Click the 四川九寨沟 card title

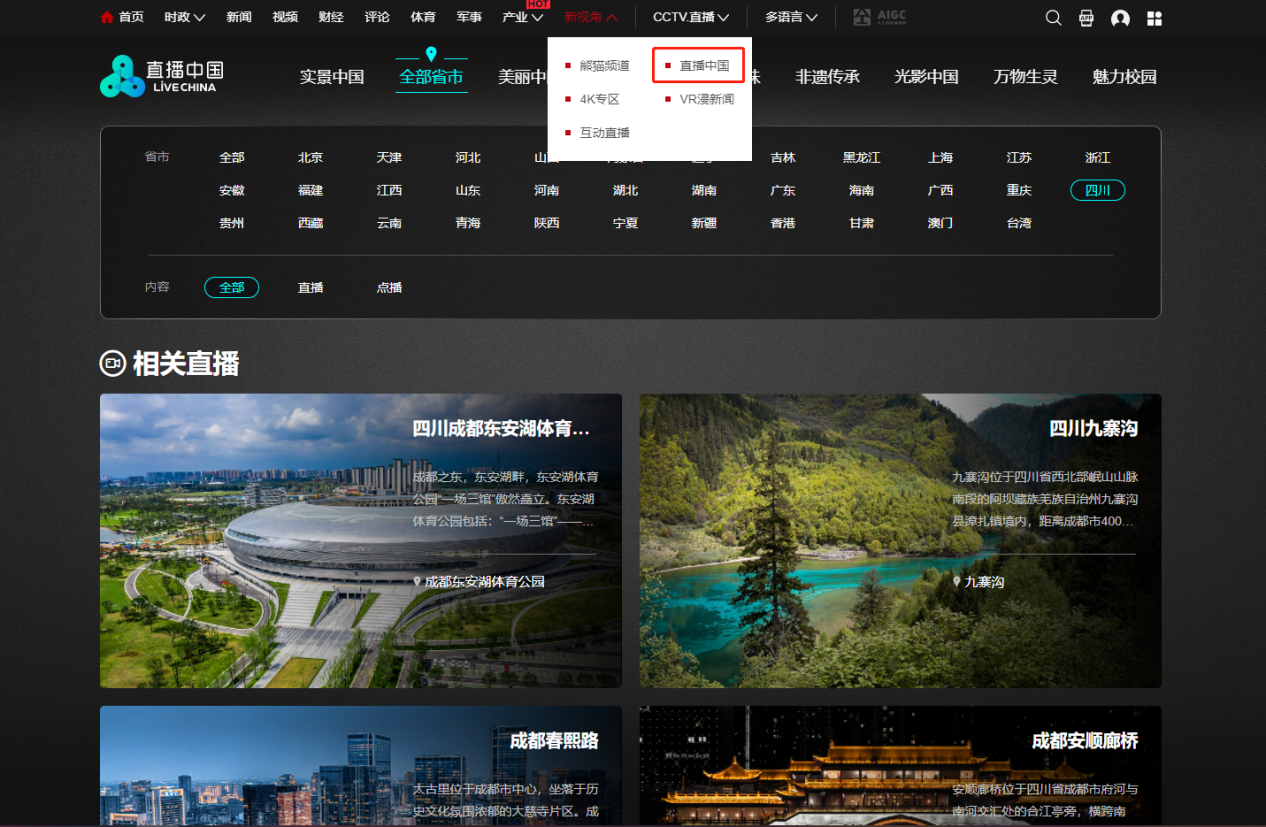1092,429
